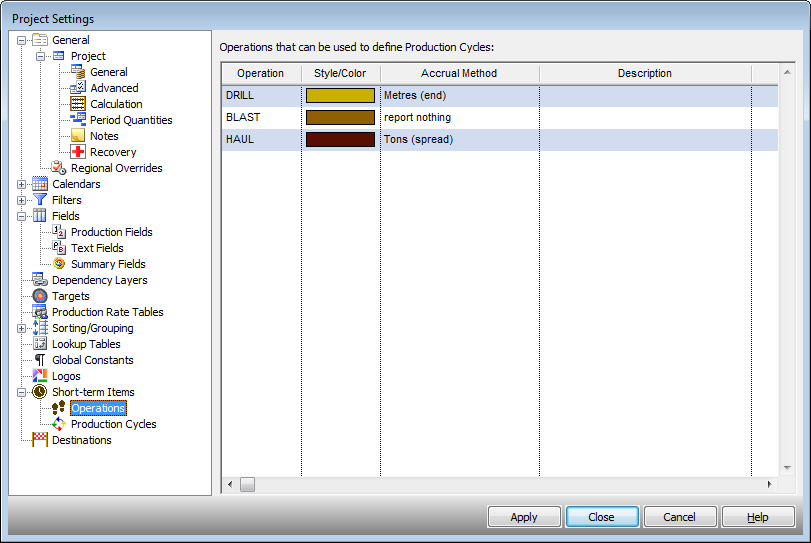
Task: Click the Accrual Method column header
Action: 459,73
